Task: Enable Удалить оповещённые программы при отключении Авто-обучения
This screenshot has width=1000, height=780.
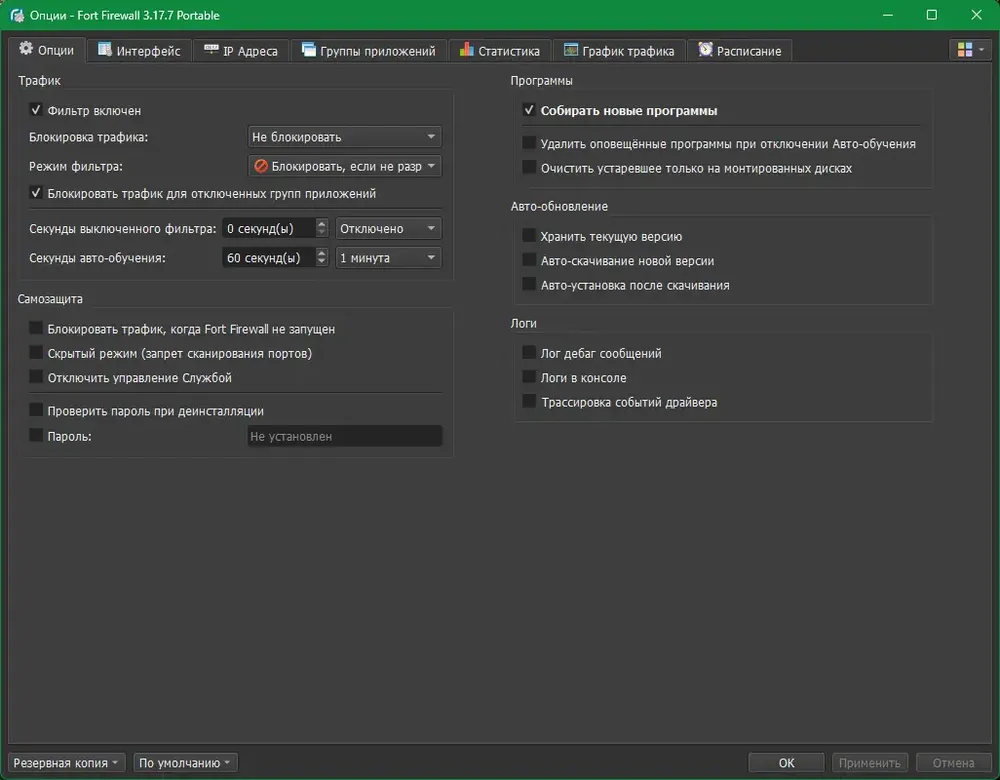Action: 529,143
